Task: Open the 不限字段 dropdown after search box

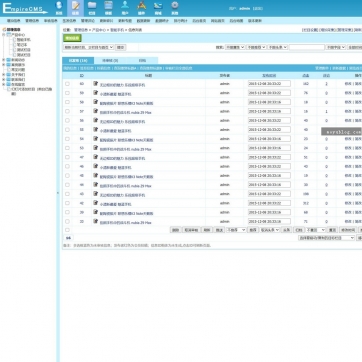Action: click(335, 47)
